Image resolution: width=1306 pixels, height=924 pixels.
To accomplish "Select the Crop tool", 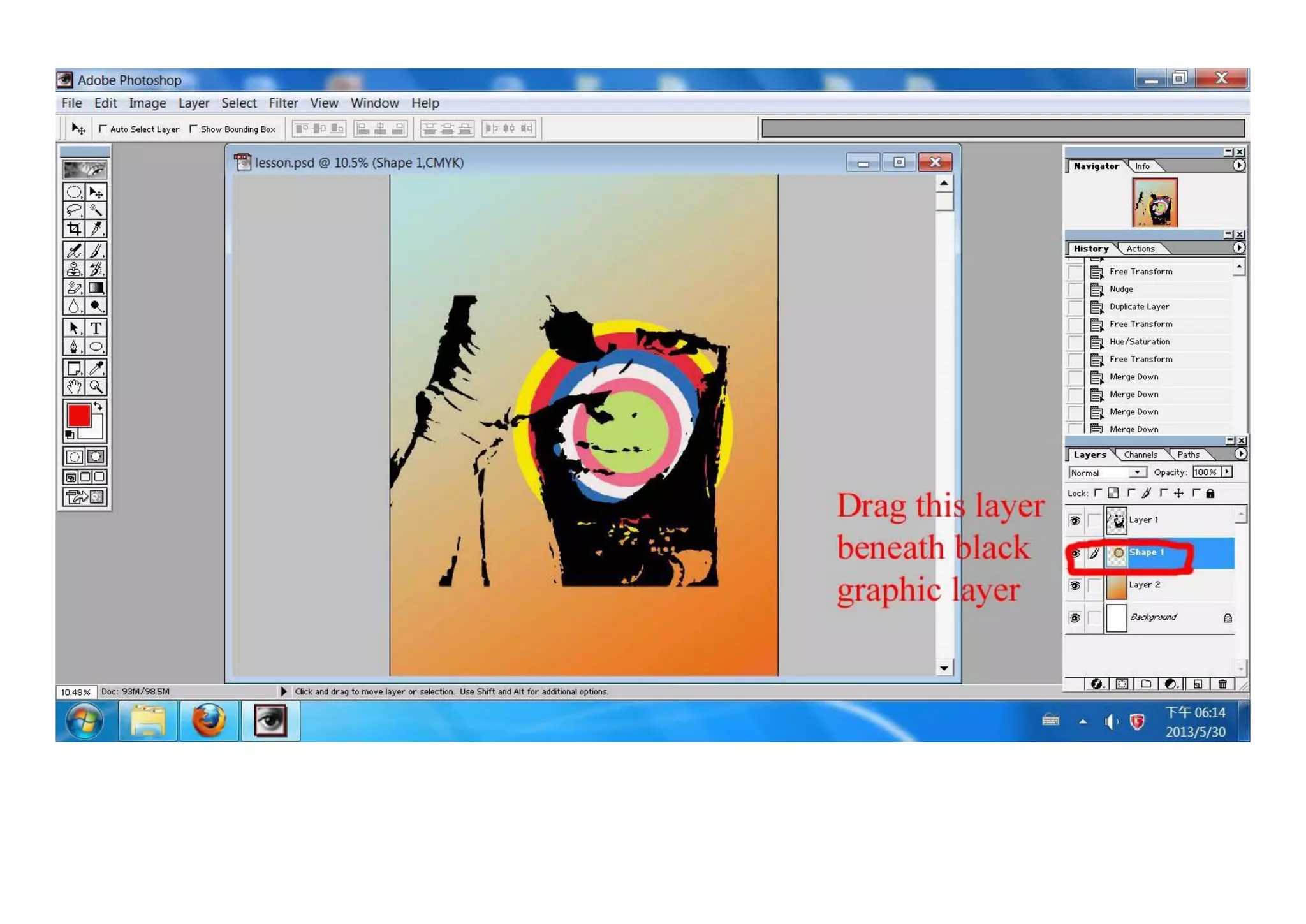I will (74, 229).
